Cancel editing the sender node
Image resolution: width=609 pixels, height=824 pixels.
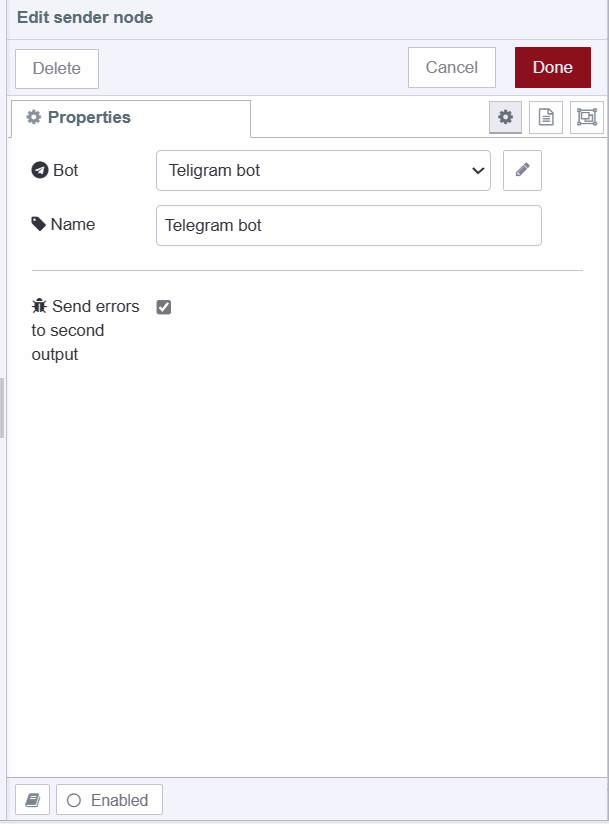tap(451, 67)
